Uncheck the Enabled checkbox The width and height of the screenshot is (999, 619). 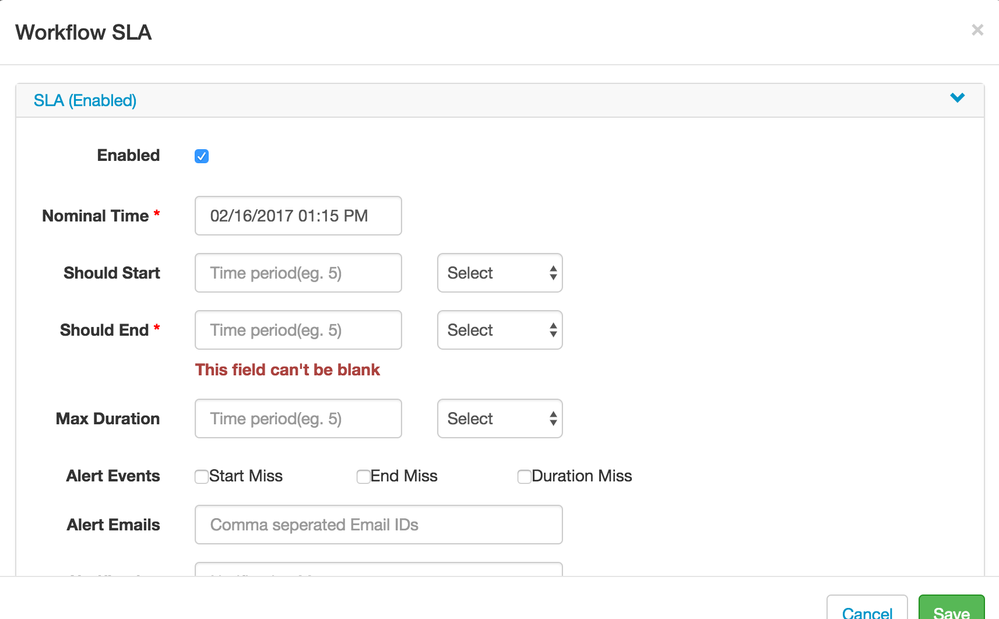[x=202, y=156]
